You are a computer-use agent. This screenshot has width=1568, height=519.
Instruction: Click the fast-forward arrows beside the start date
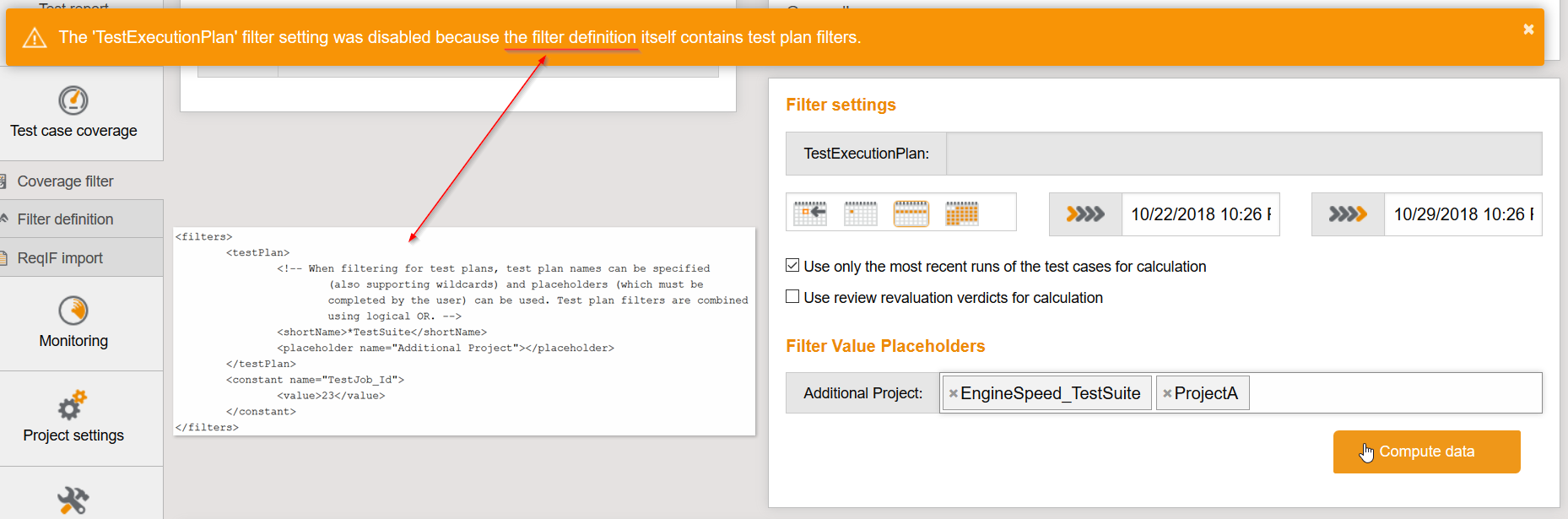pyautogui.click(x=1085, y=214)
